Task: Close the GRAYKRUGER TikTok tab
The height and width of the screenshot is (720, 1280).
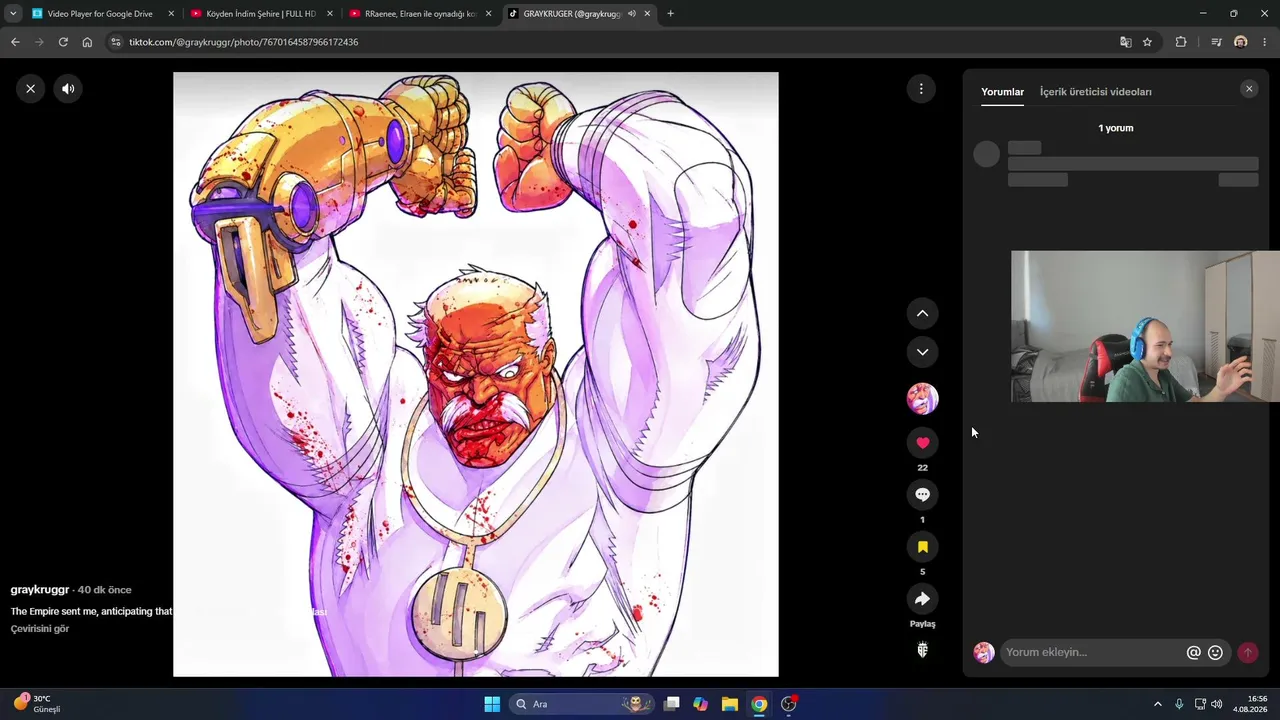Action: (x=648, y=14)
